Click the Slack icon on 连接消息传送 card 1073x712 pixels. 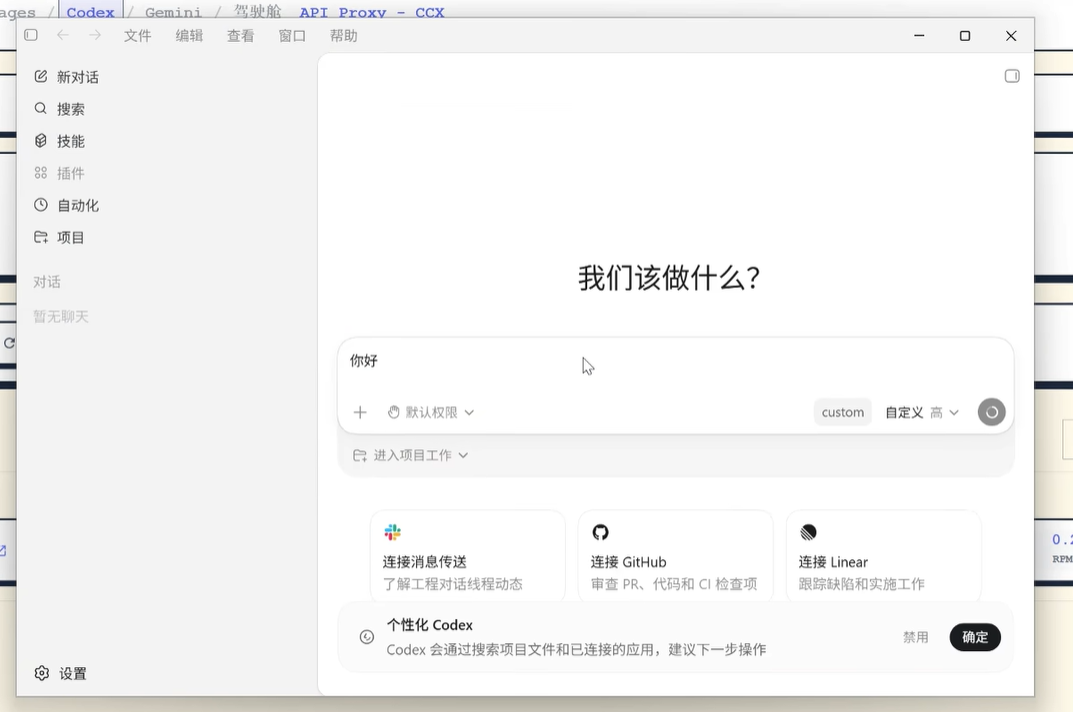pyautogui.click(x=393, y=532)
